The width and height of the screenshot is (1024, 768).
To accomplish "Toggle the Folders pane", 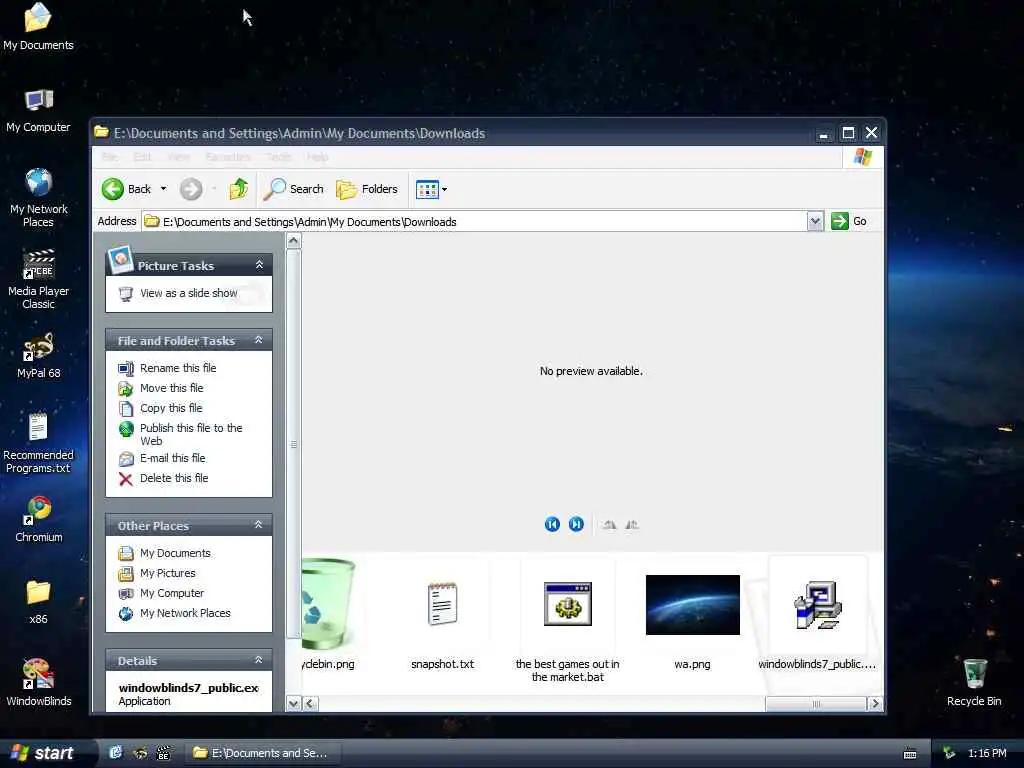I will tap(367, 189).
